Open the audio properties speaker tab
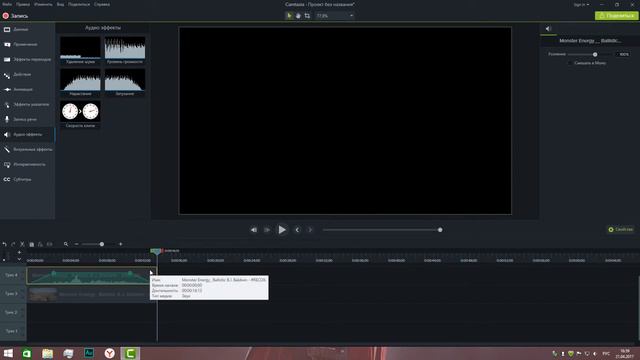The image size is (640, 360). pyautogui.click(x=548, y=29)
